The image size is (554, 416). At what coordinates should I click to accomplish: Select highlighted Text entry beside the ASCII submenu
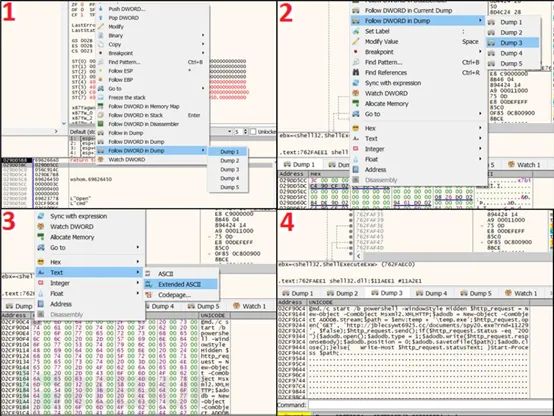[90, 273]
